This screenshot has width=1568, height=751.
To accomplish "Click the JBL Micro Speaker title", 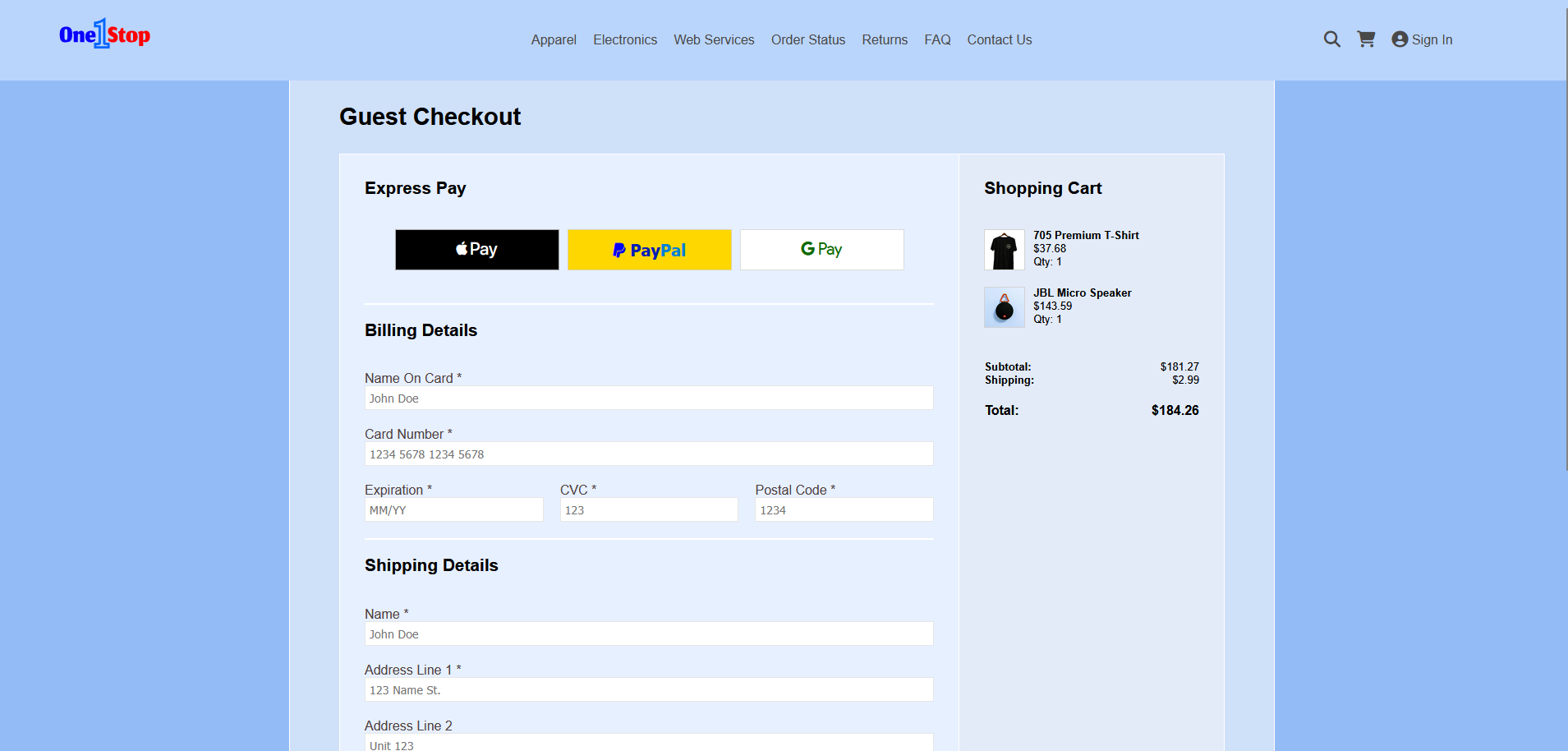I will pyautogui.click(x=1082, y=293).
